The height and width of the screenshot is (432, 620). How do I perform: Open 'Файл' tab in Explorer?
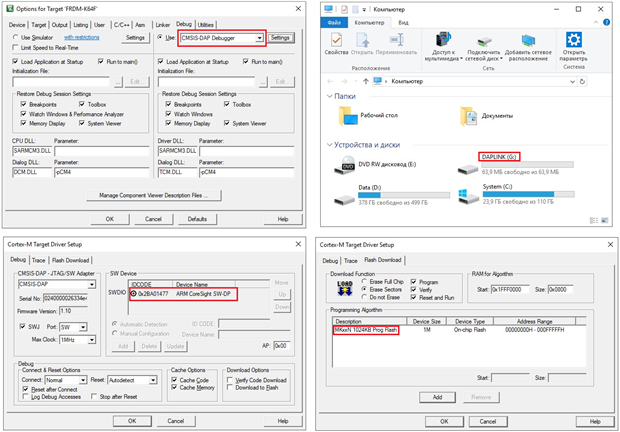coord(334,23)
